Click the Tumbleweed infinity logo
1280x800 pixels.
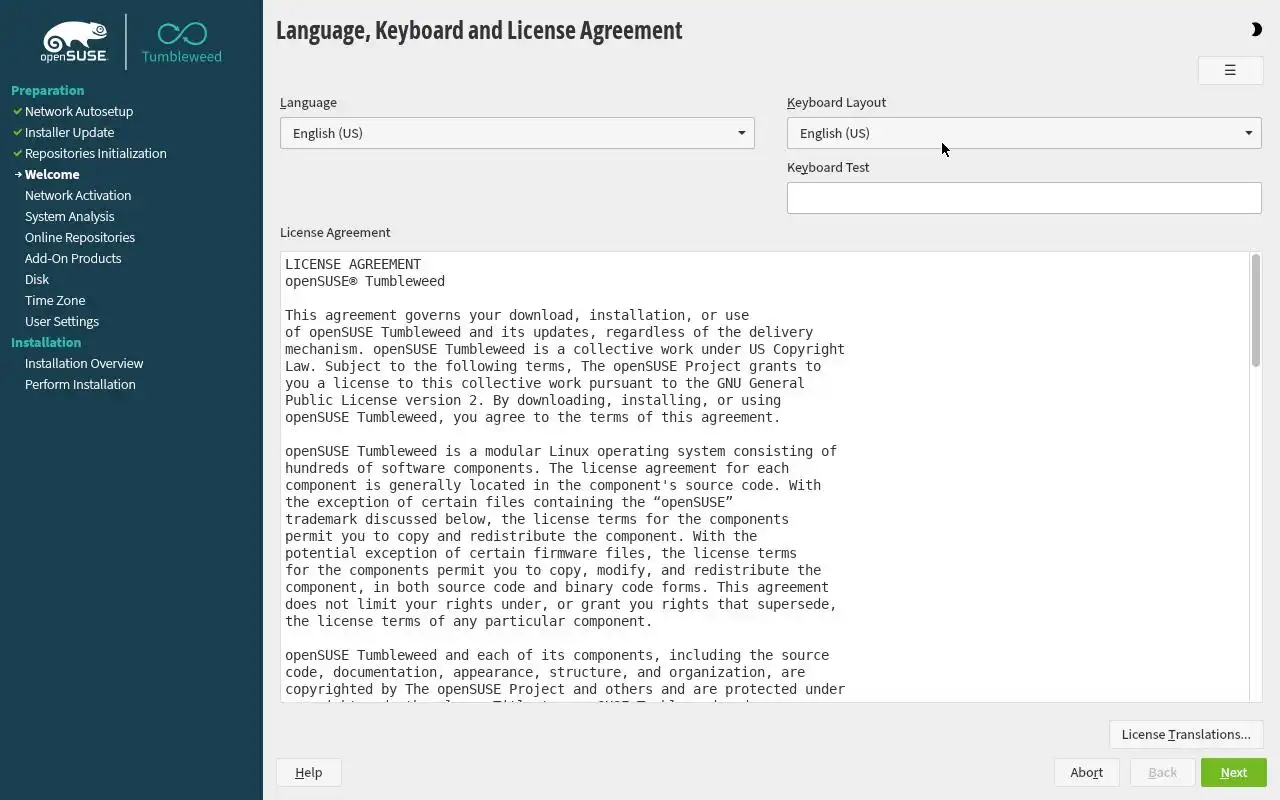[182, 42]
